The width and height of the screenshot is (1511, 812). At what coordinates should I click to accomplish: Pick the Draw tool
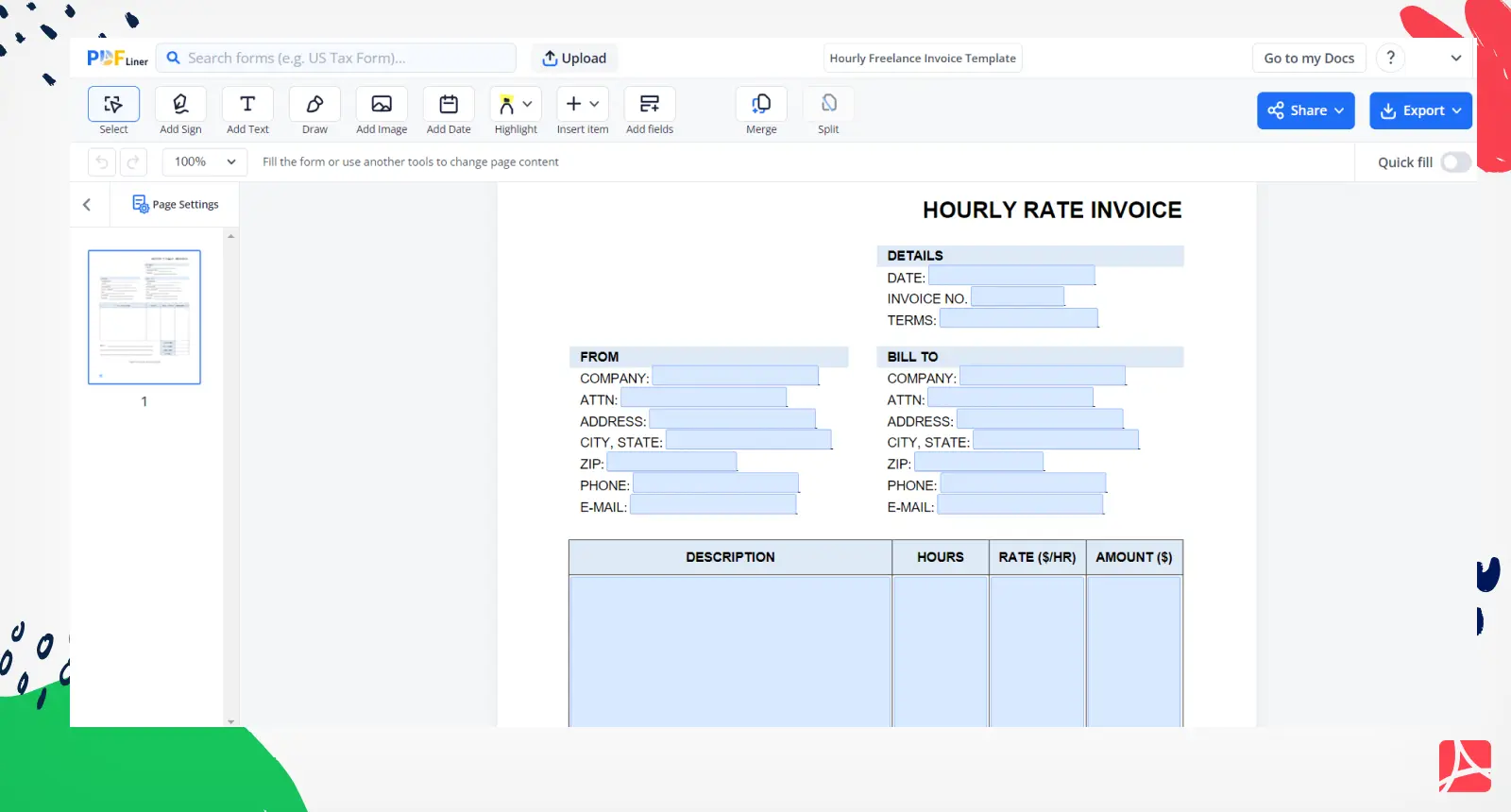(314, 104)
